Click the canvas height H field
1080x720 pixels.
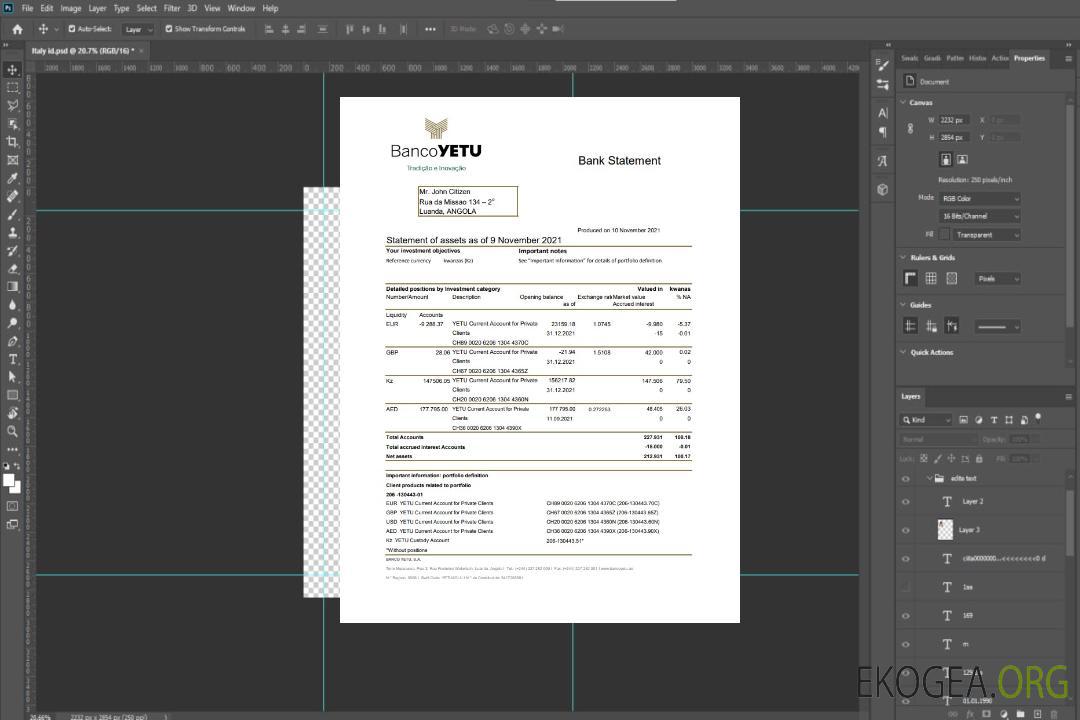(954, 137)
